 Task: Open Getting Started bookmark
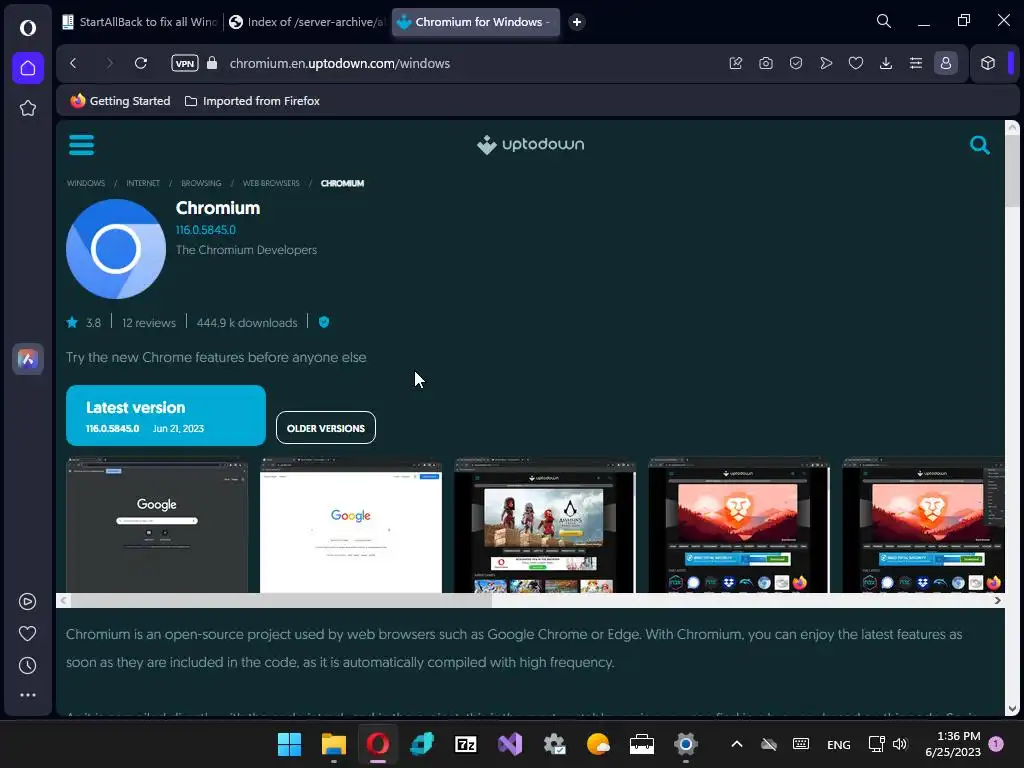120,101
